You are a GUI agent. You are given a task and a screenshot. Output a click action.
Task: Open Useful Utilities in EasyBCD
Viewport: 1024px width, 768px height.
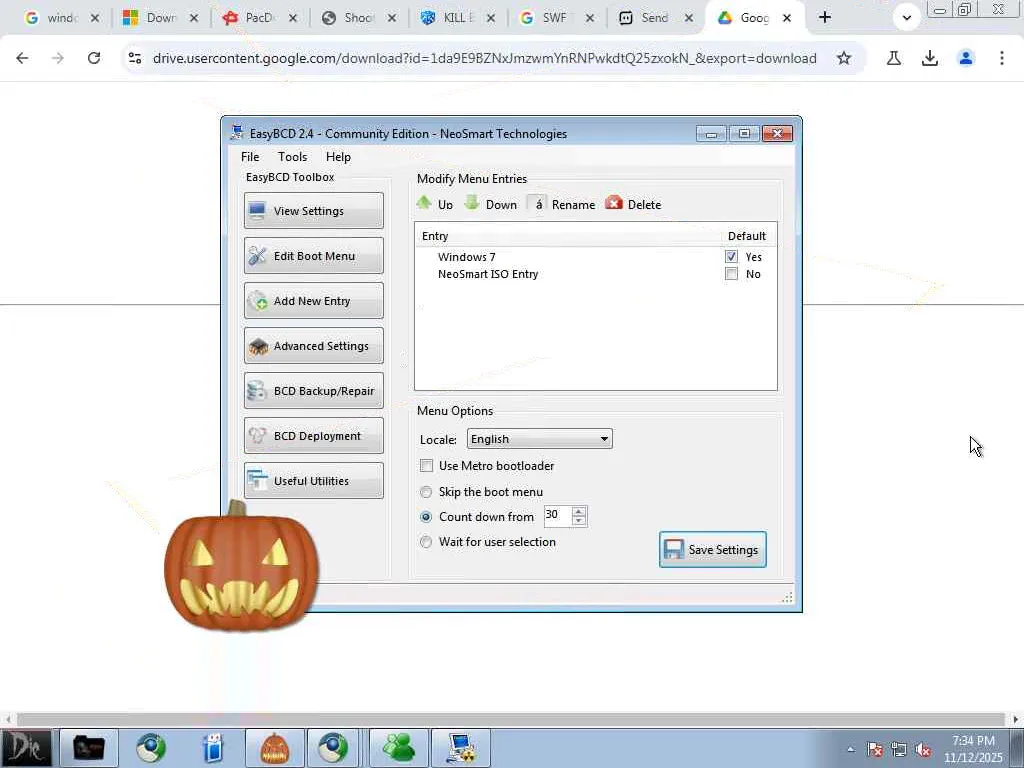[313, 481]
